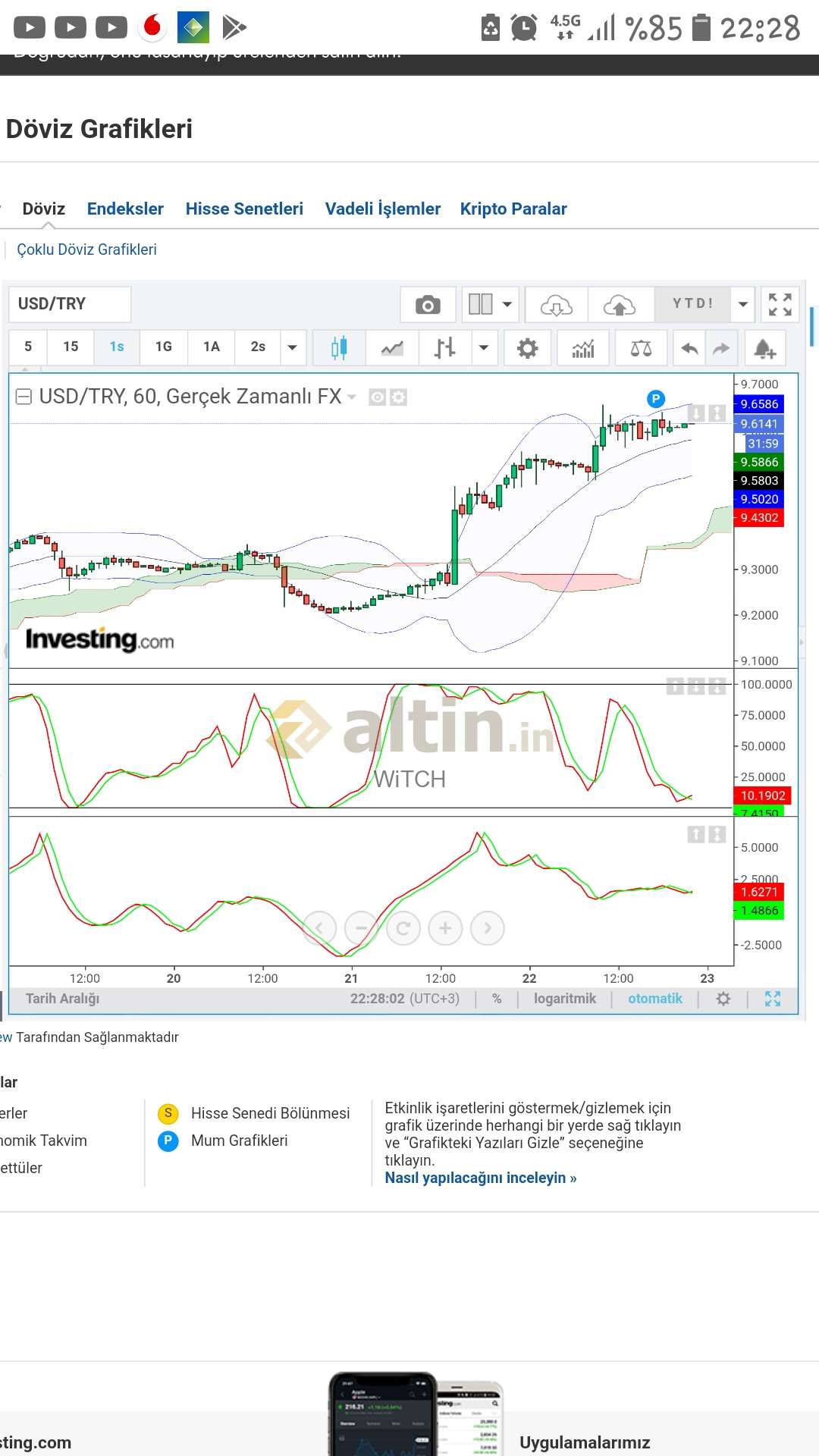The height and width of the screenshot is (1456, 819).
Task: Toggle otomatik auto-scale option
Action: 655,999
